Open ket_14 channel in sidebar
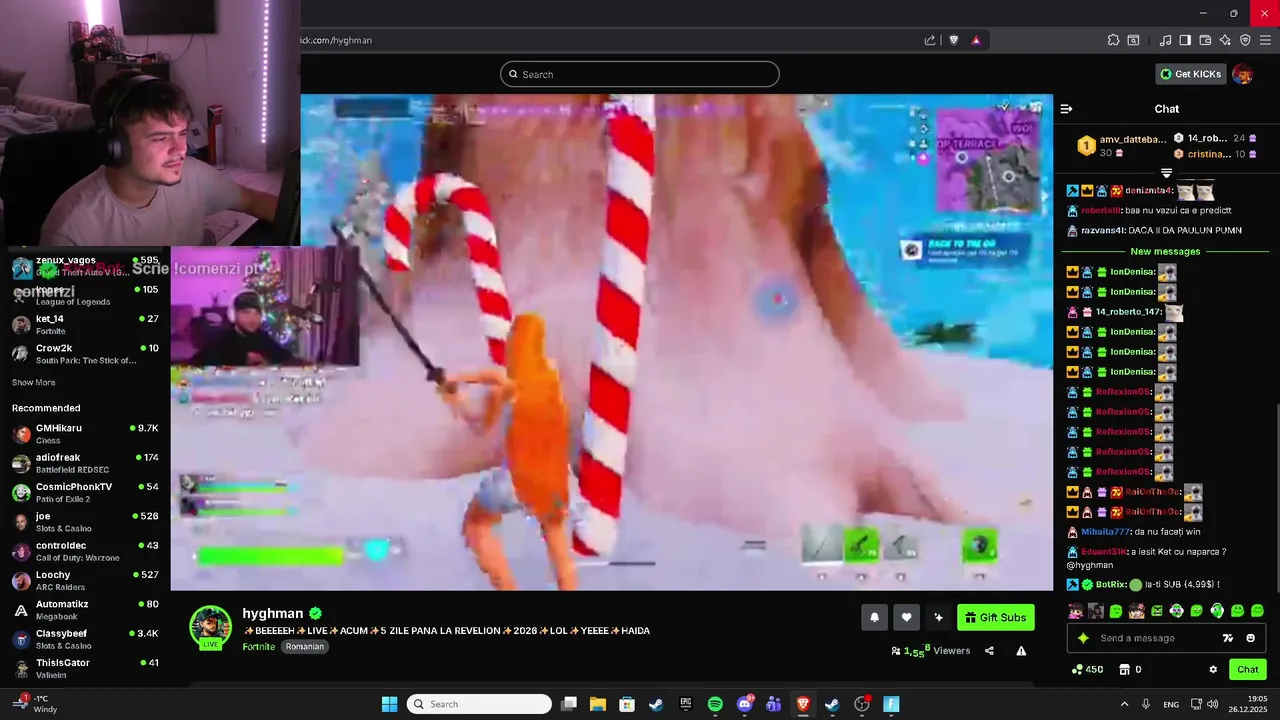1280x720 pixels. pyautogui.click(x=85, y=324)
